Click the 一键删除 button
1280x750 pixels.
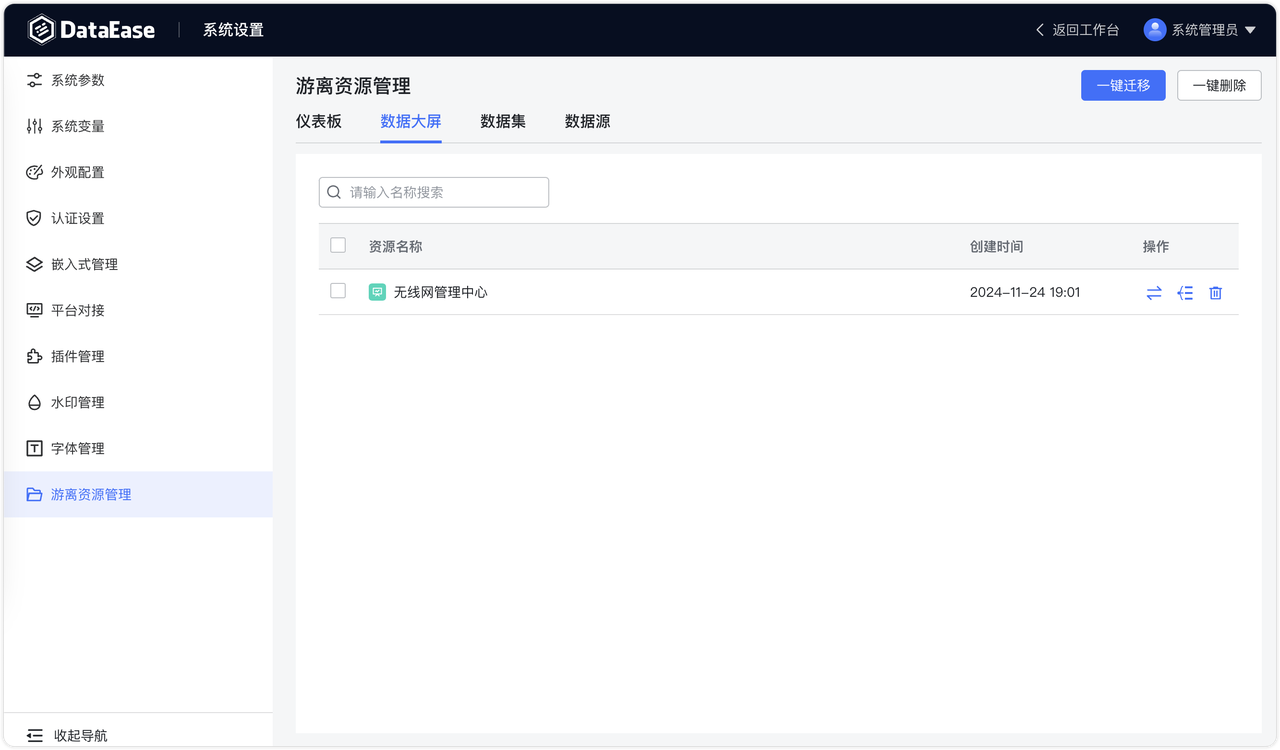(1219, 85)
